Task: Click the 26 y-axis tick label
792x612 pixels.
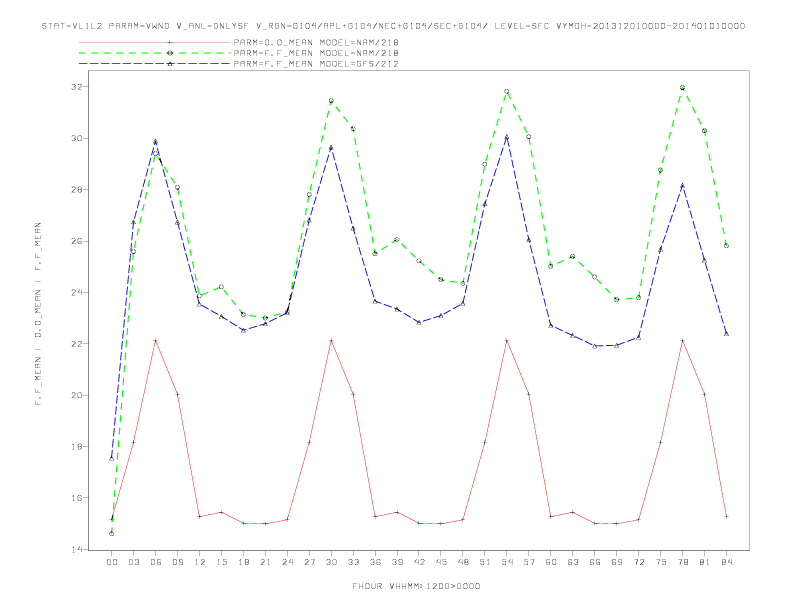Action: click(76, 241)
